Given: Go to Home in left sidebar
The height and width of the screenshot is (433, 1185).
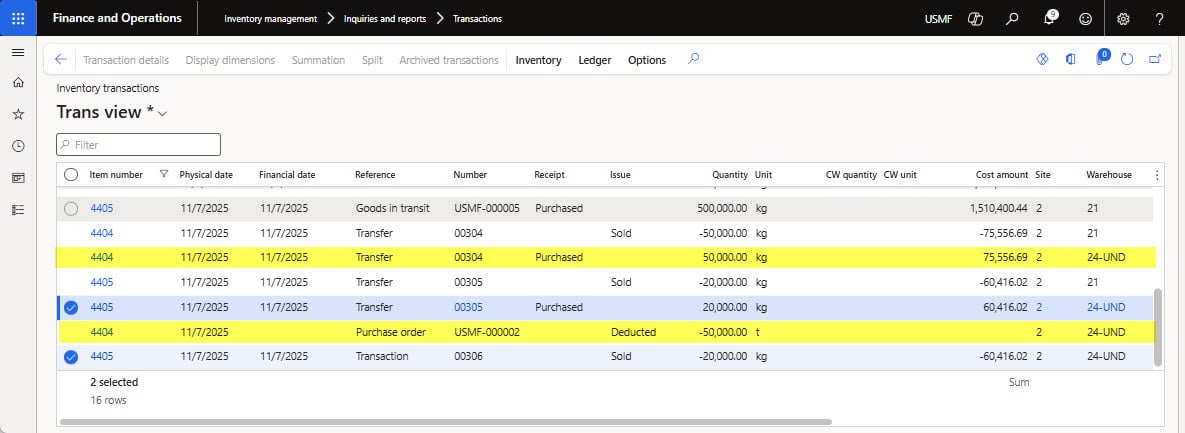Looking at the screenshot, I should pyautogui.click(x=18, y=82).
